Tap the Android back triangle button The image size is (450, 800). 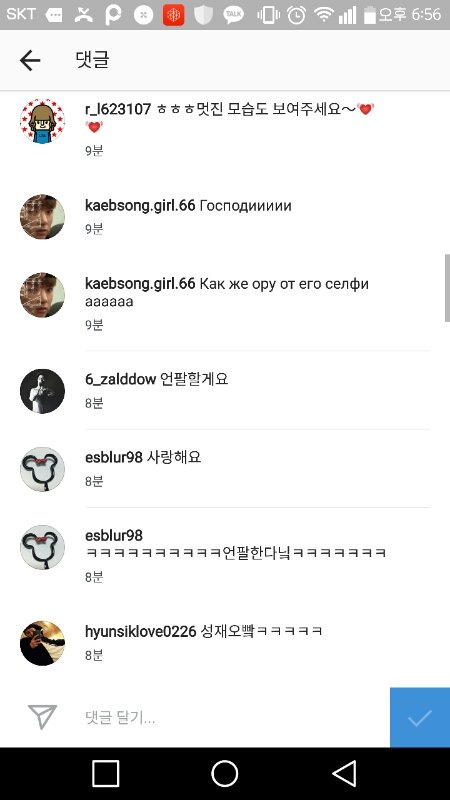pos(344,773)
